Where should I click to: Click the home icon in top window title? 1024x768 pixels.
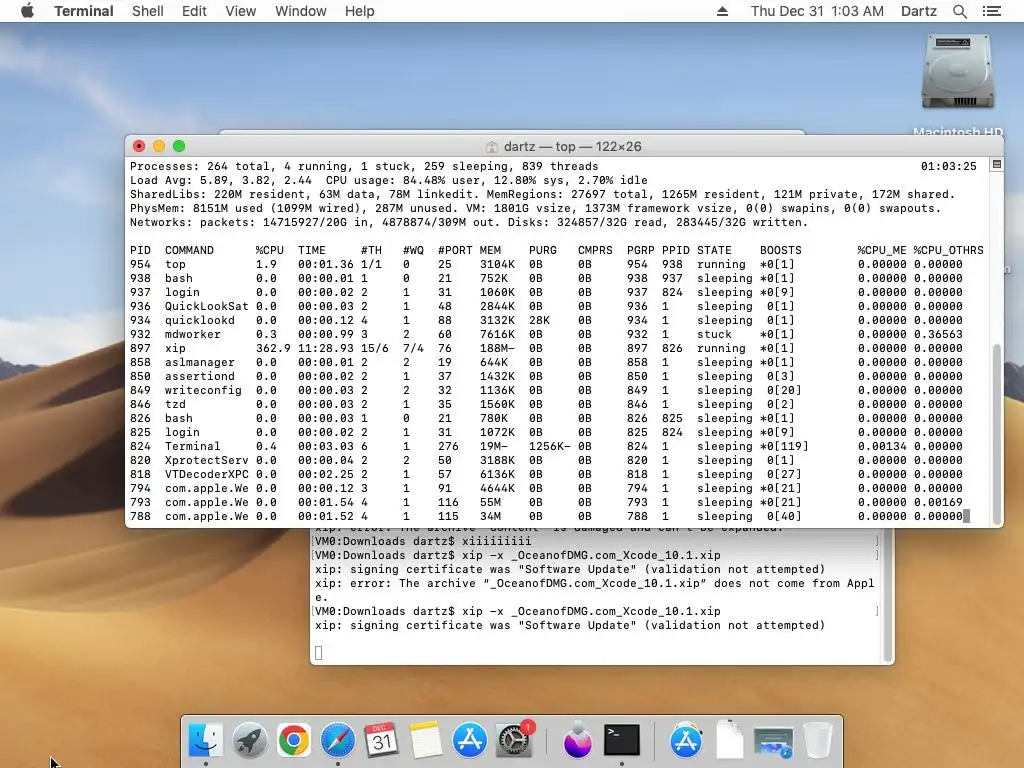click(492, 147)
